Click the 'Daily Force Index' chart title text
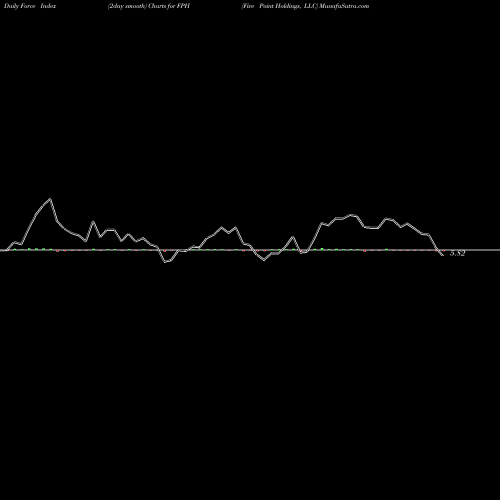This screenshot has width=500, height=500. pyautogui.click(x=30, y=6)
